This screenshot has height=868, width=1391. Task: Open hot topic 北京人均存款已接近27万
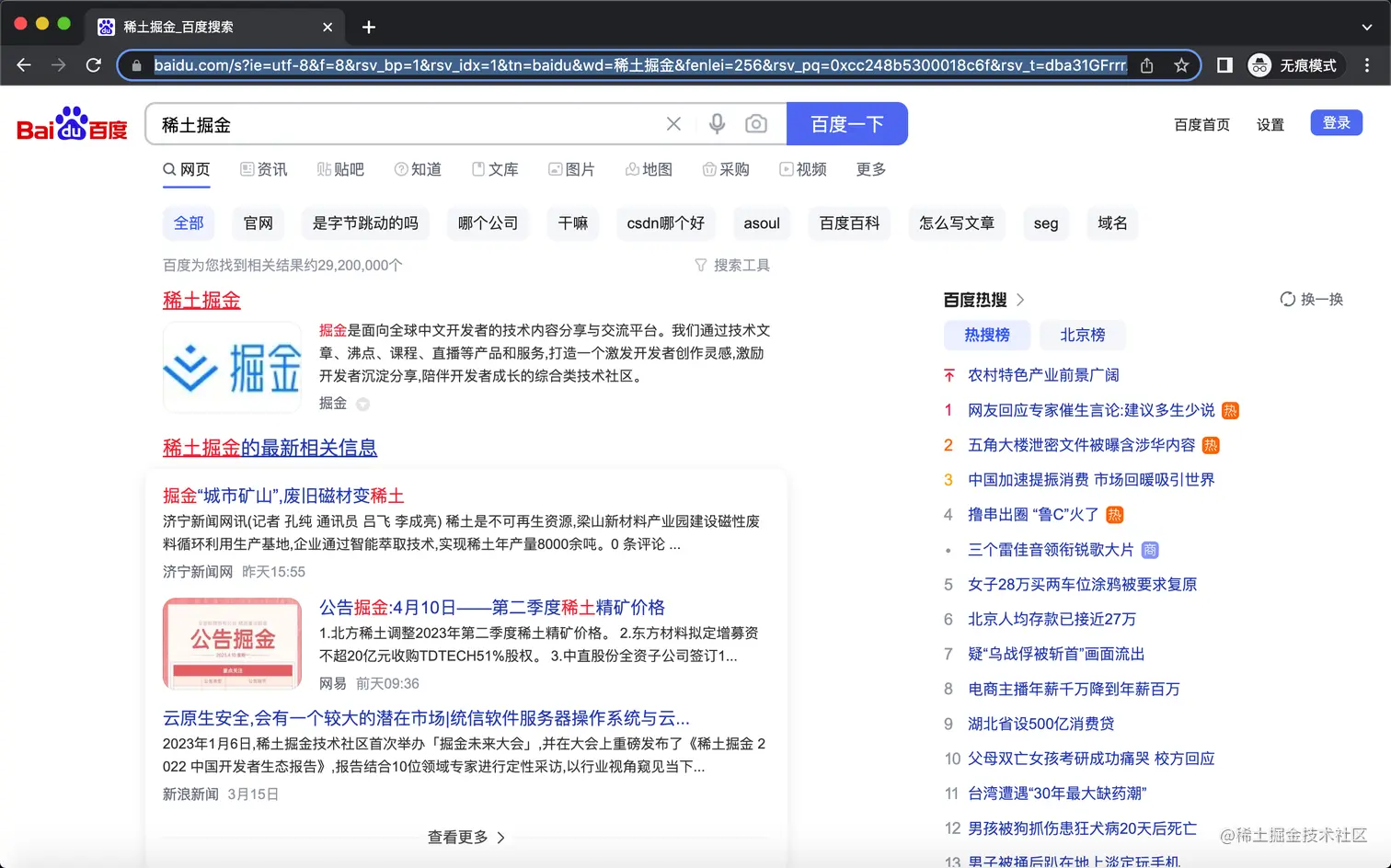(x=1052, y=620)
